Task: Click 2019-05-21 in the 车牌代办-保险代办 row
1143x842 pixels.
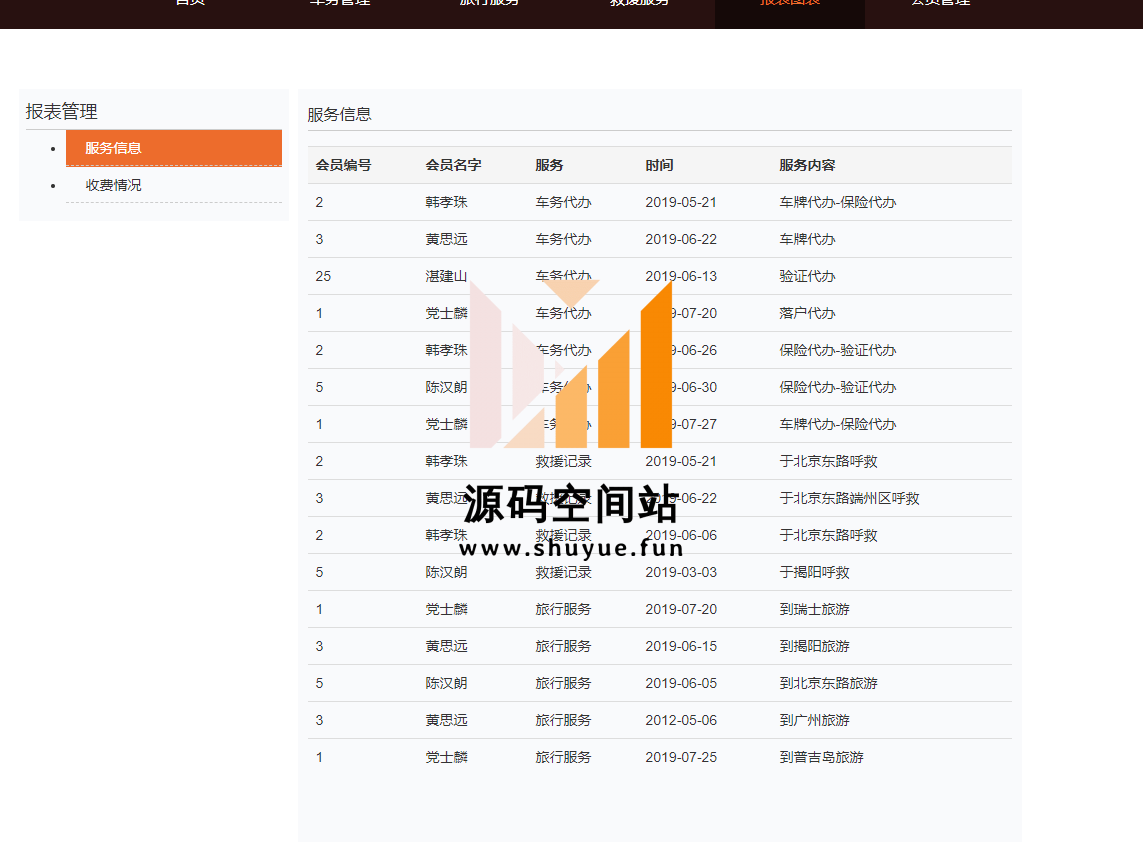Action: click(x=681, y=202)
